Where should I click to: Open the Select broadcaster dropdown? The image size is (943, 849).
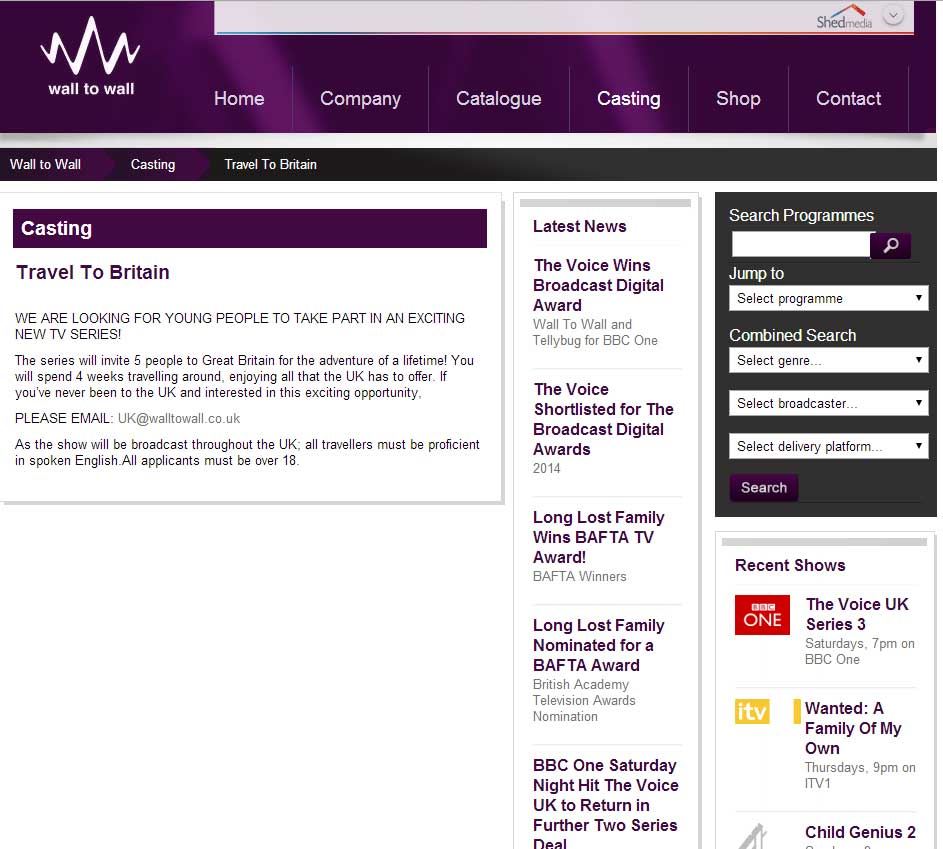click(x=828, y=403)
